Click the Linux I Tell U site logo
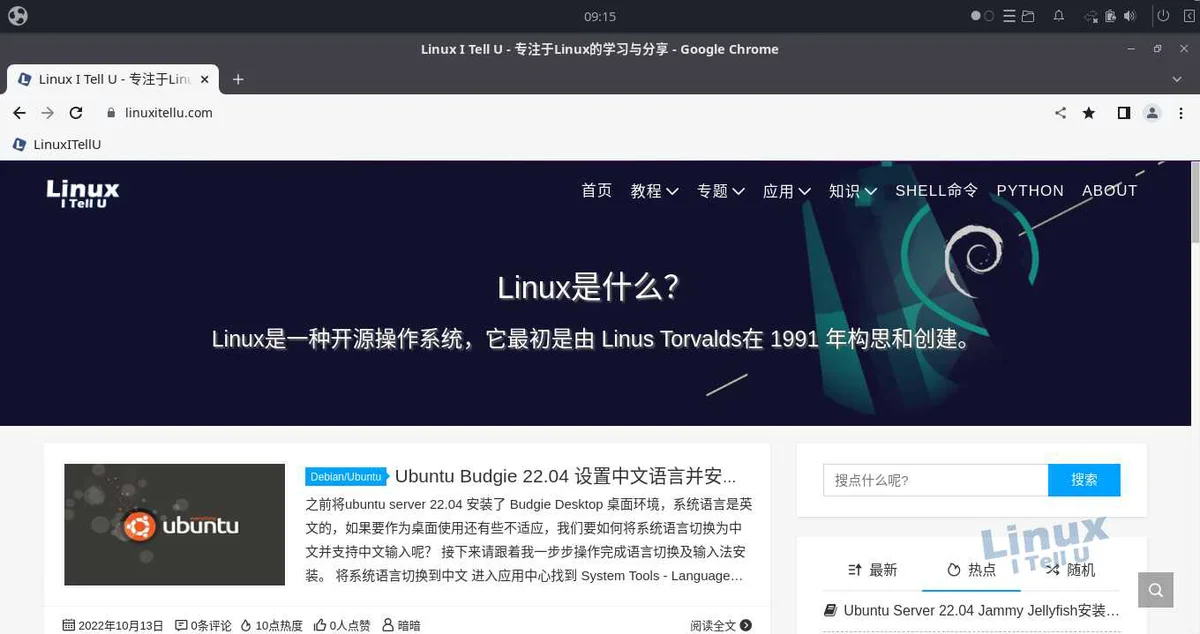1200x634 pixels. (x=83, y=193)
